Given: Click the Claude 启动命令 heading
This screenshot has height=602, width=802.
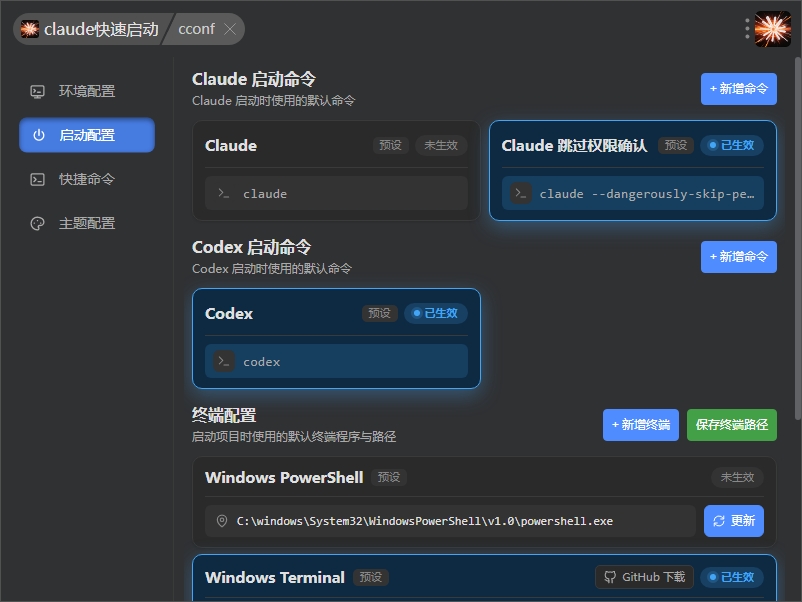Looking at the screenshot, I should (254, 79).
